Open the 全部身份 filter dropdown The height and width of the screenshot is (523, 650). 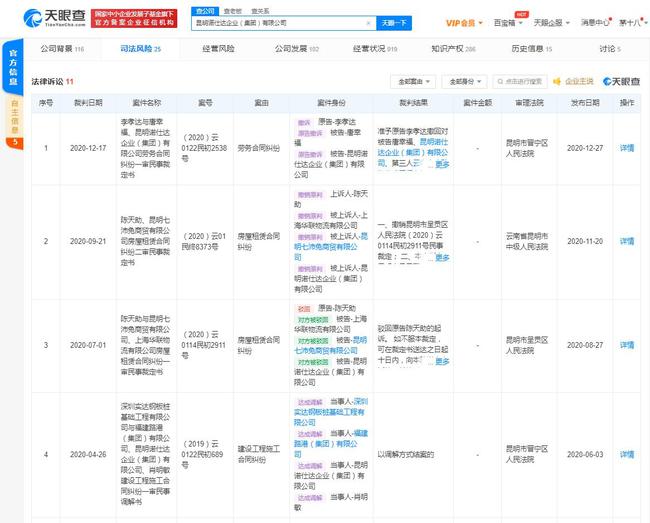tap(464, 82)
